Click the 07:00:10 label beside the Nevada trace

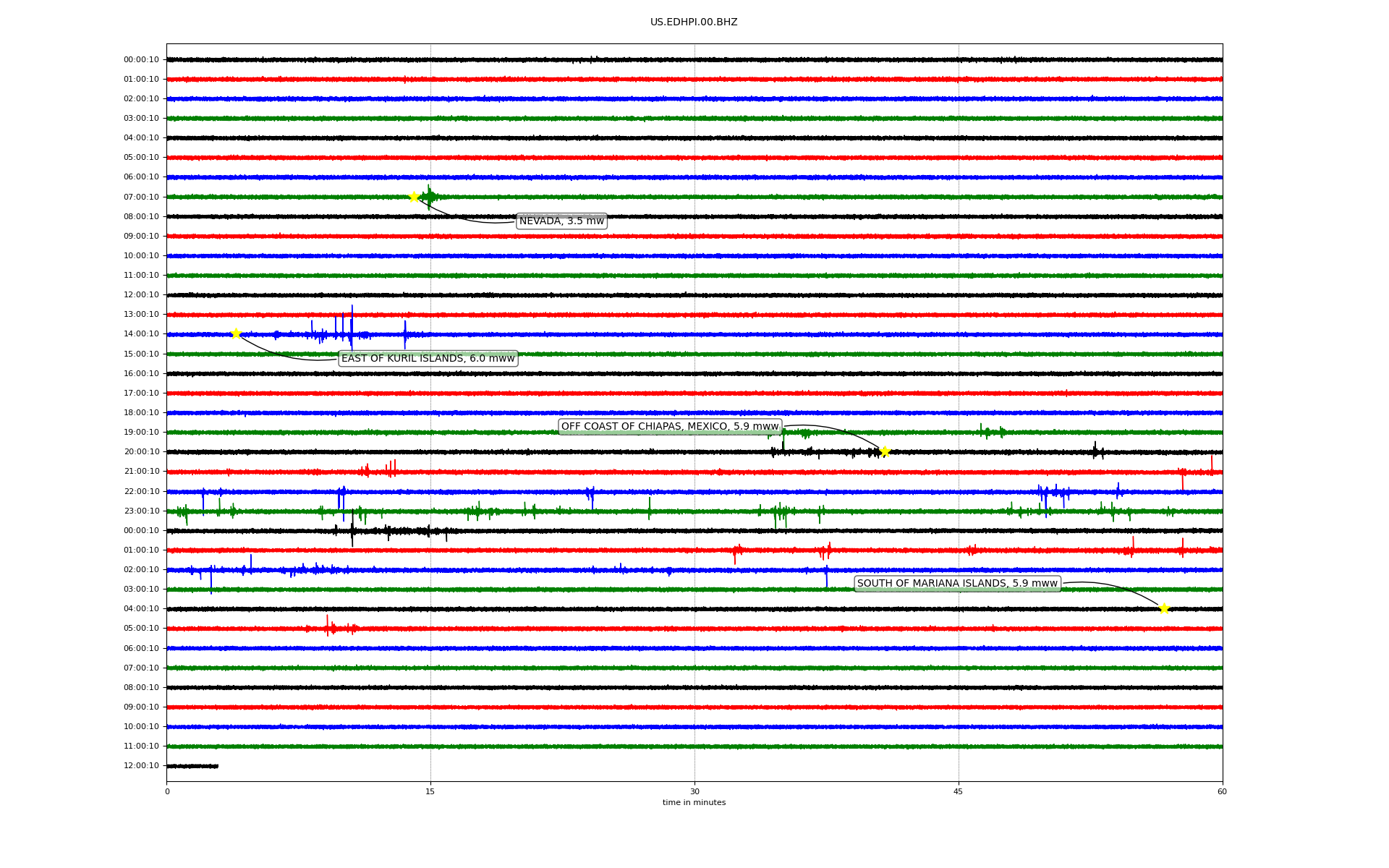pyautogui.click(x=141, y=197)
